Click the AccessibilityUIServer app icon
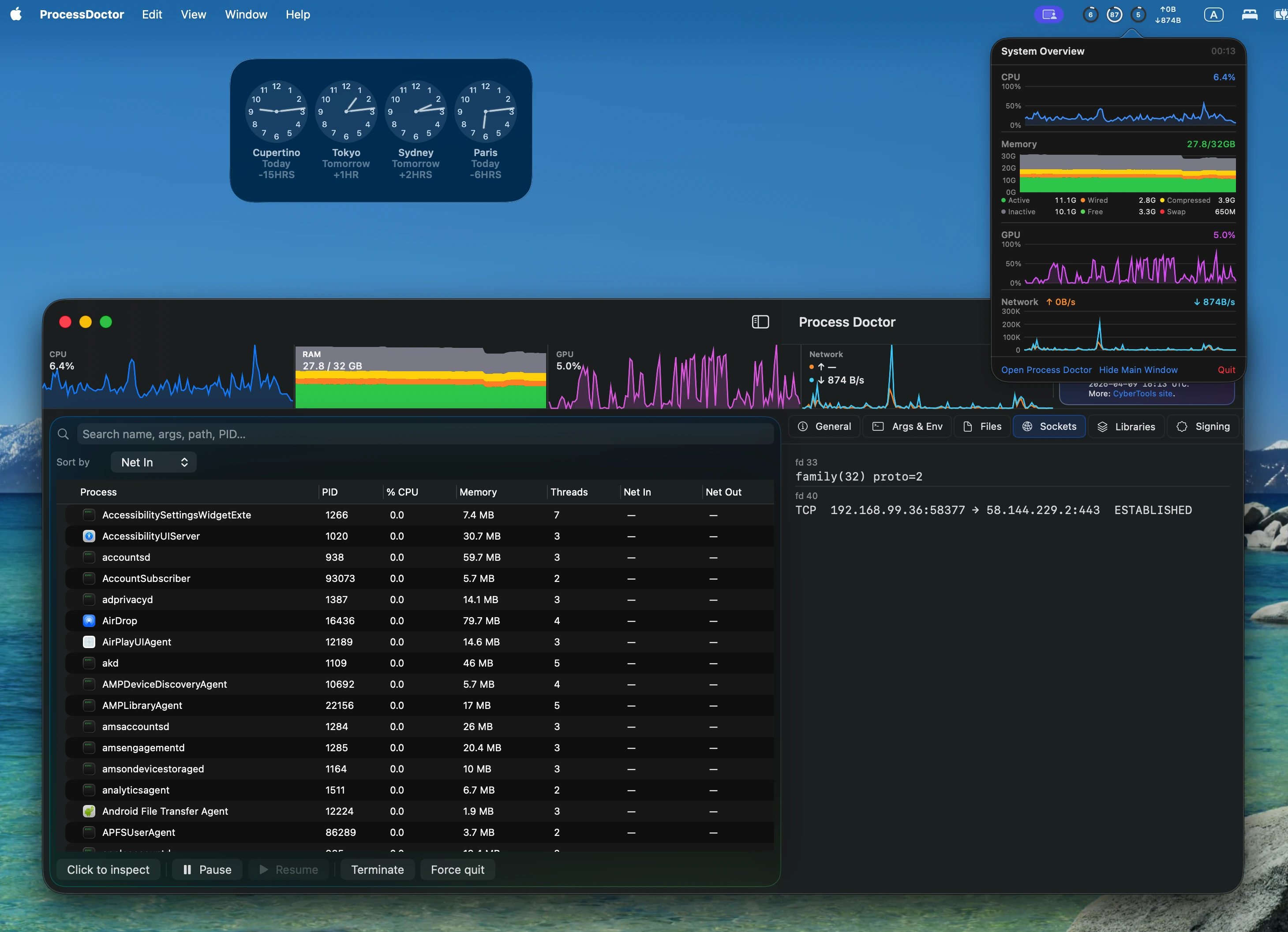This screenshot has width=1288, height=932. coord(89,536)
